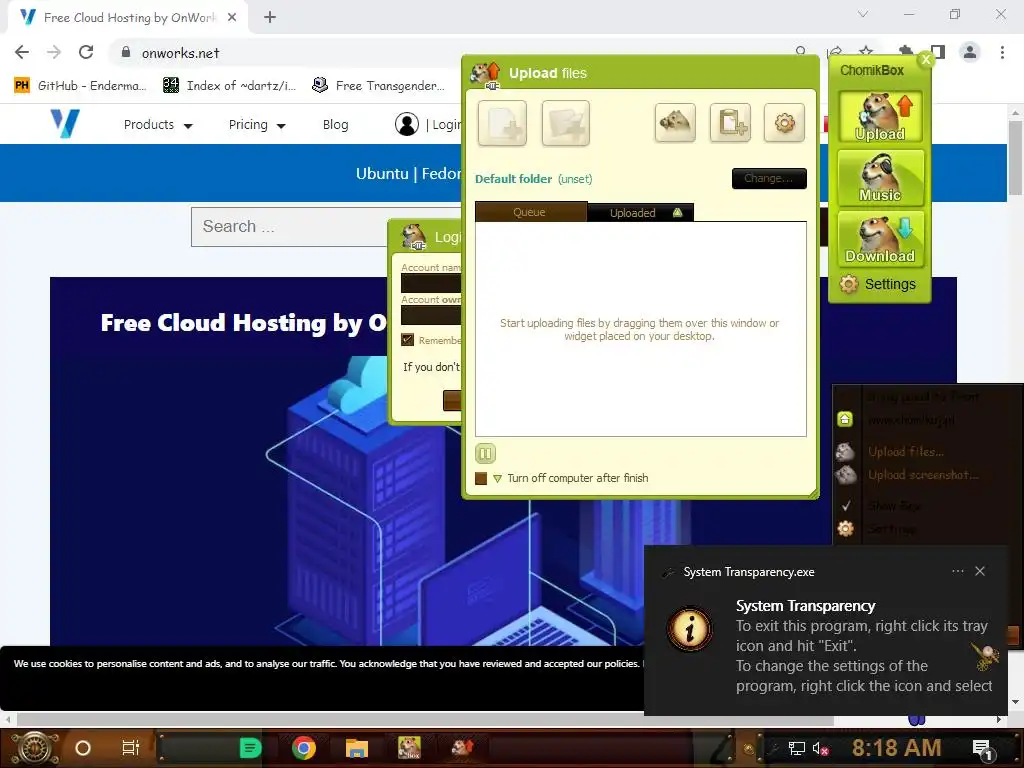1024x768 pixels.
Task: Open the tab search chevron in Chrome
Action: pos(863,14)
